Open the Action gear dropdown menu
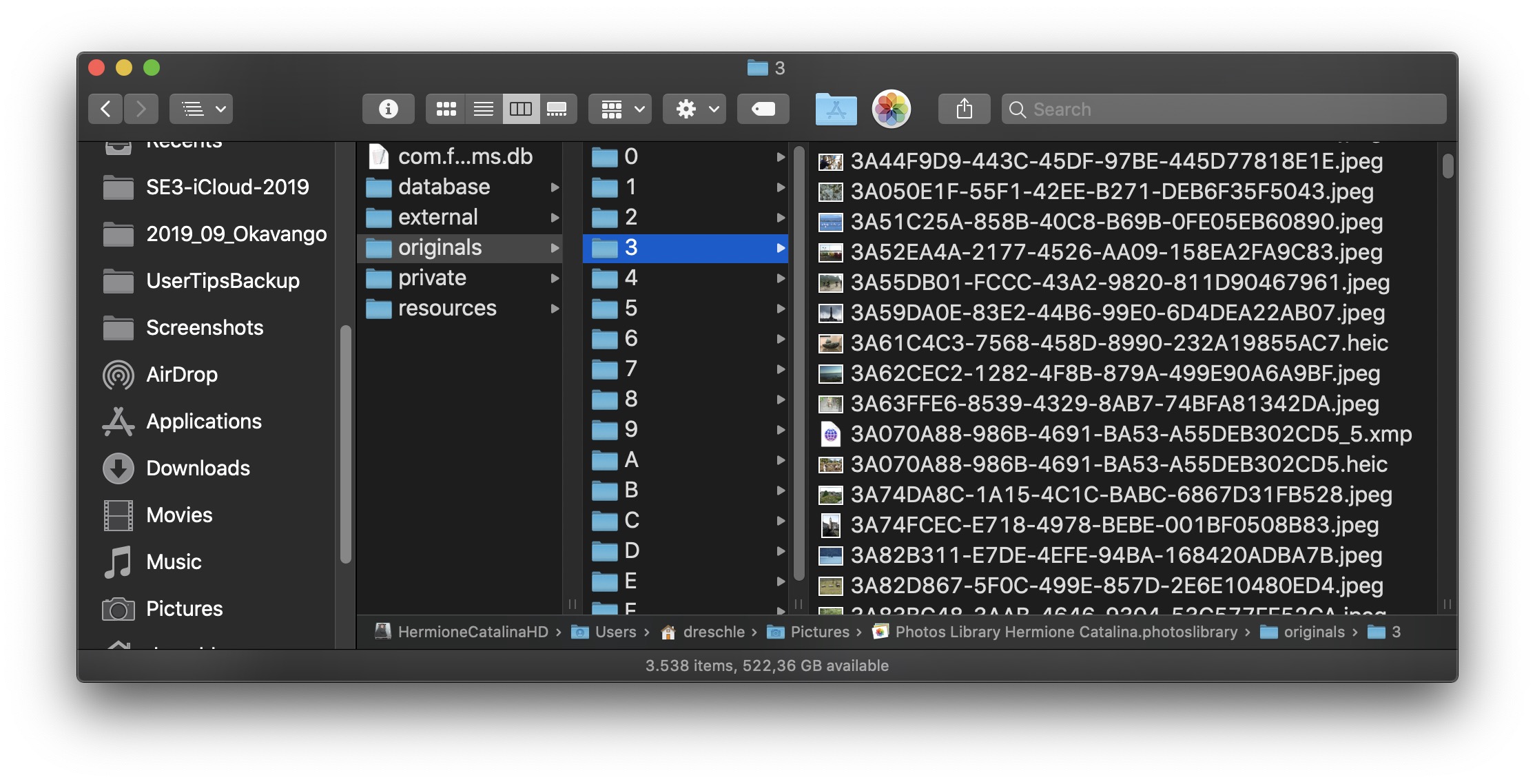 point(694,109)
